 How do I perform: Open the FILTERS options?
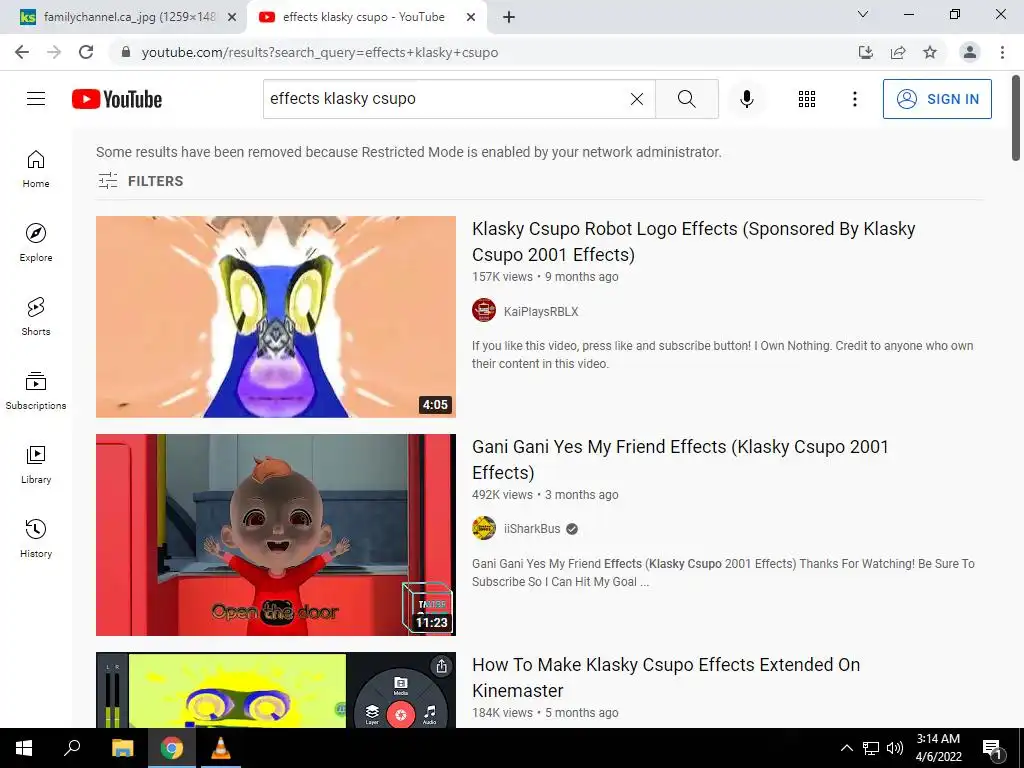tap(140, 181)
